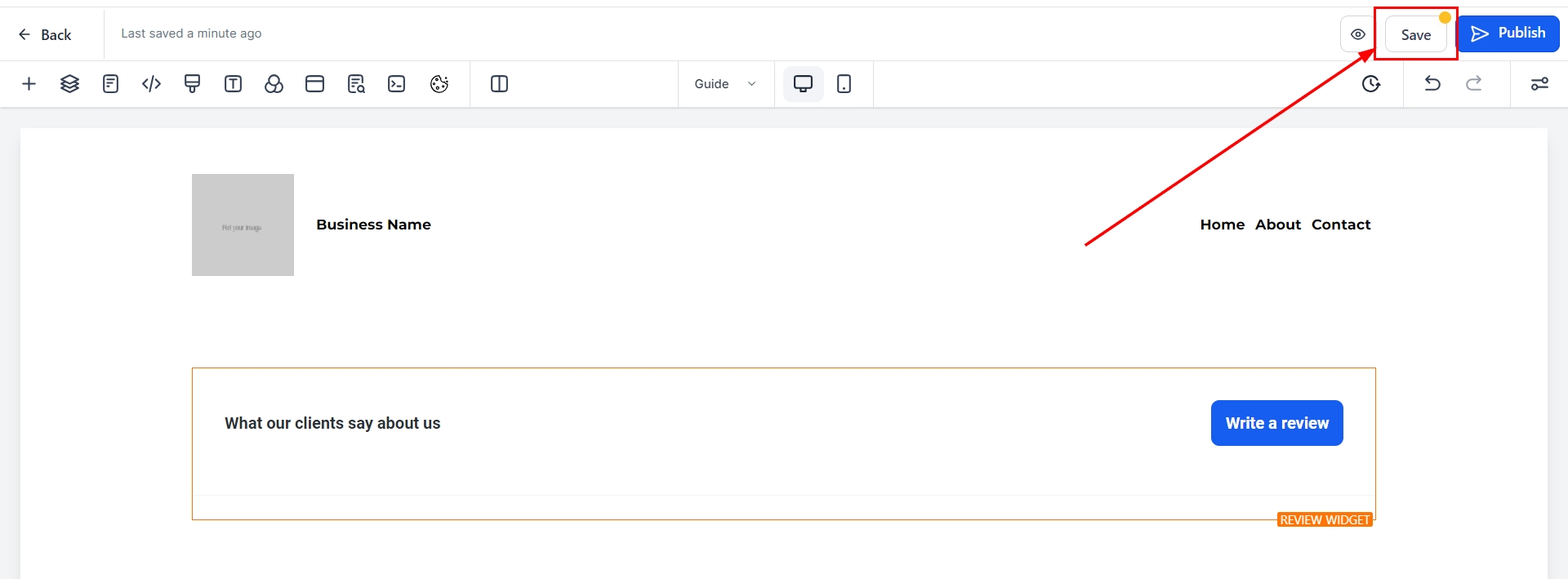This screenshot has height=579, width=1568.
Task: Switch to mobile preview mode
Action: click(844, 84)
